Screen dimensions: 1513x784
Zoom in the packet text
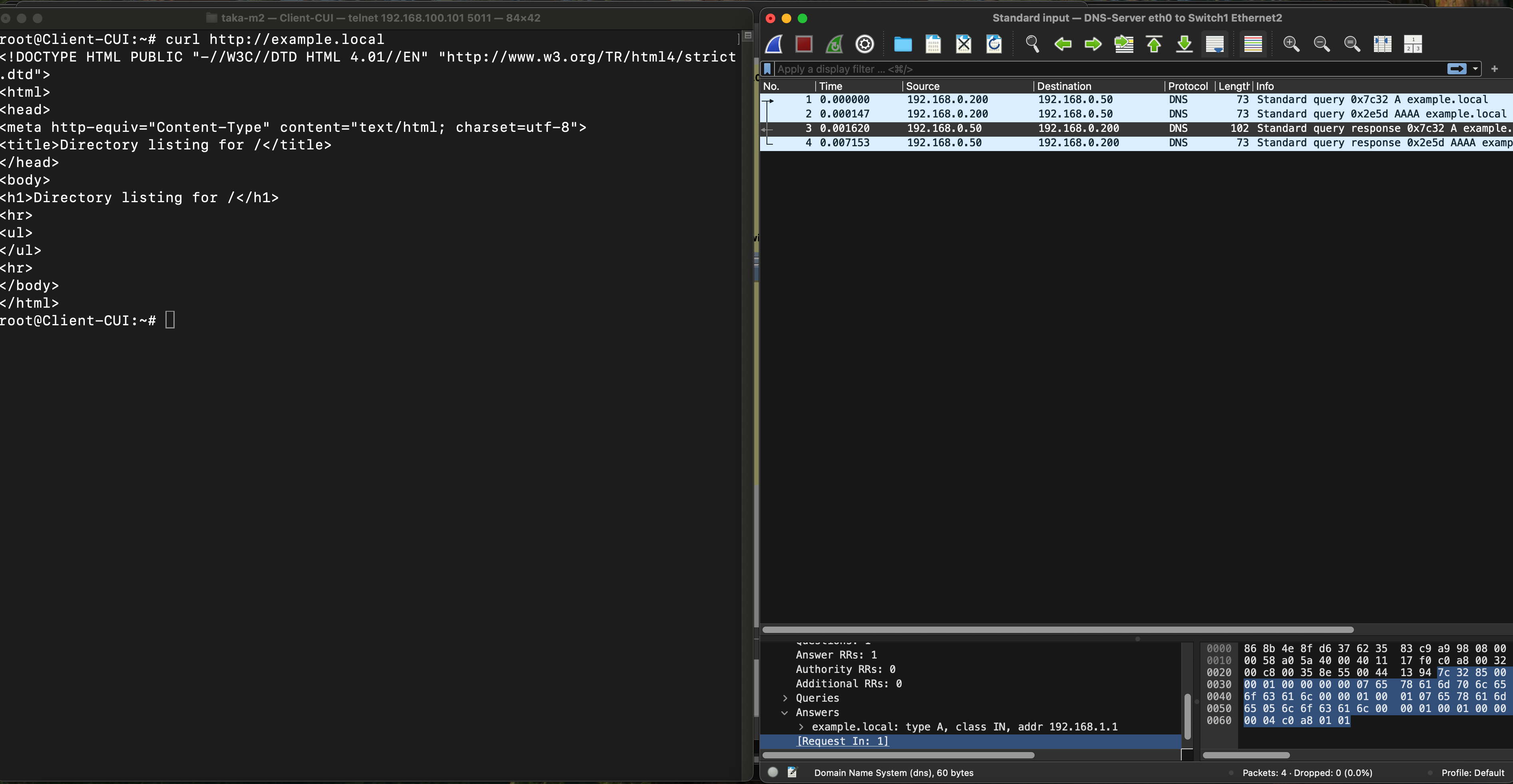(x=1291, y=44)
